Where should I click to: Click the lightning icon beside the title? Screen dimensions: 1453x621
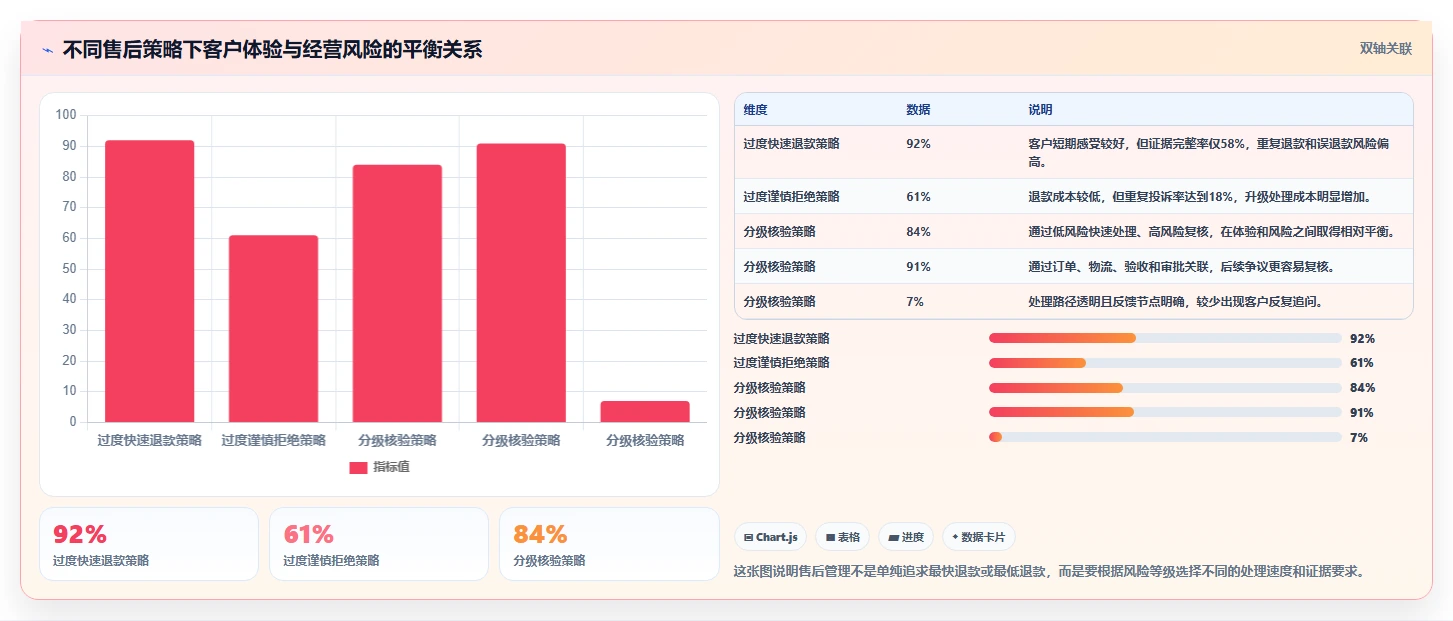point(47,50)
